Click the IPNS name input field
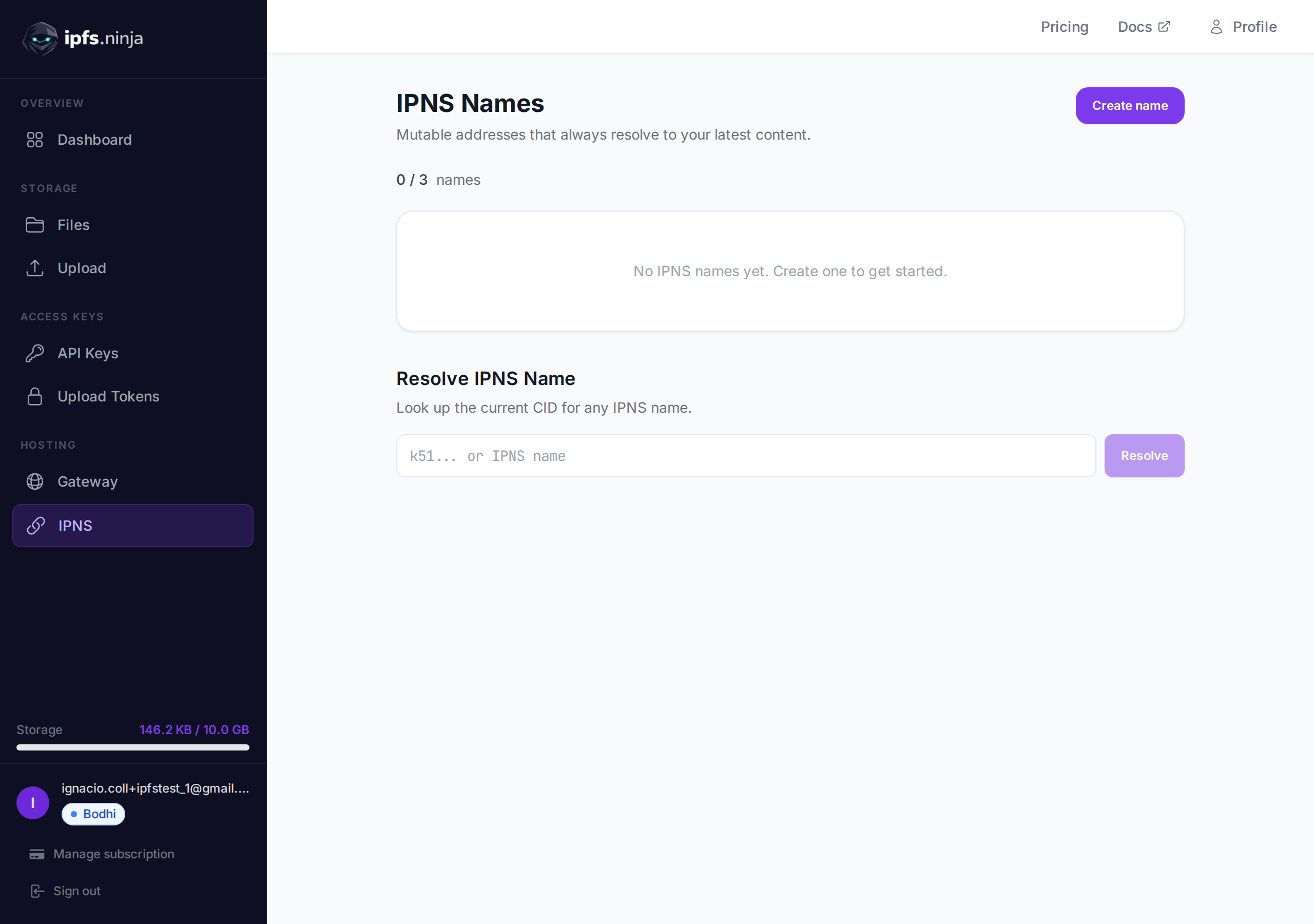This screenshot has width=1314, height=924. click(744, 455)
